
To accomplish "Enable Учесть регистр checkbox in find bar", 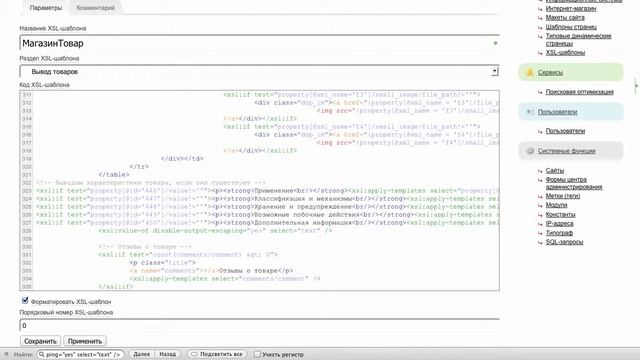I will (257, 354).
